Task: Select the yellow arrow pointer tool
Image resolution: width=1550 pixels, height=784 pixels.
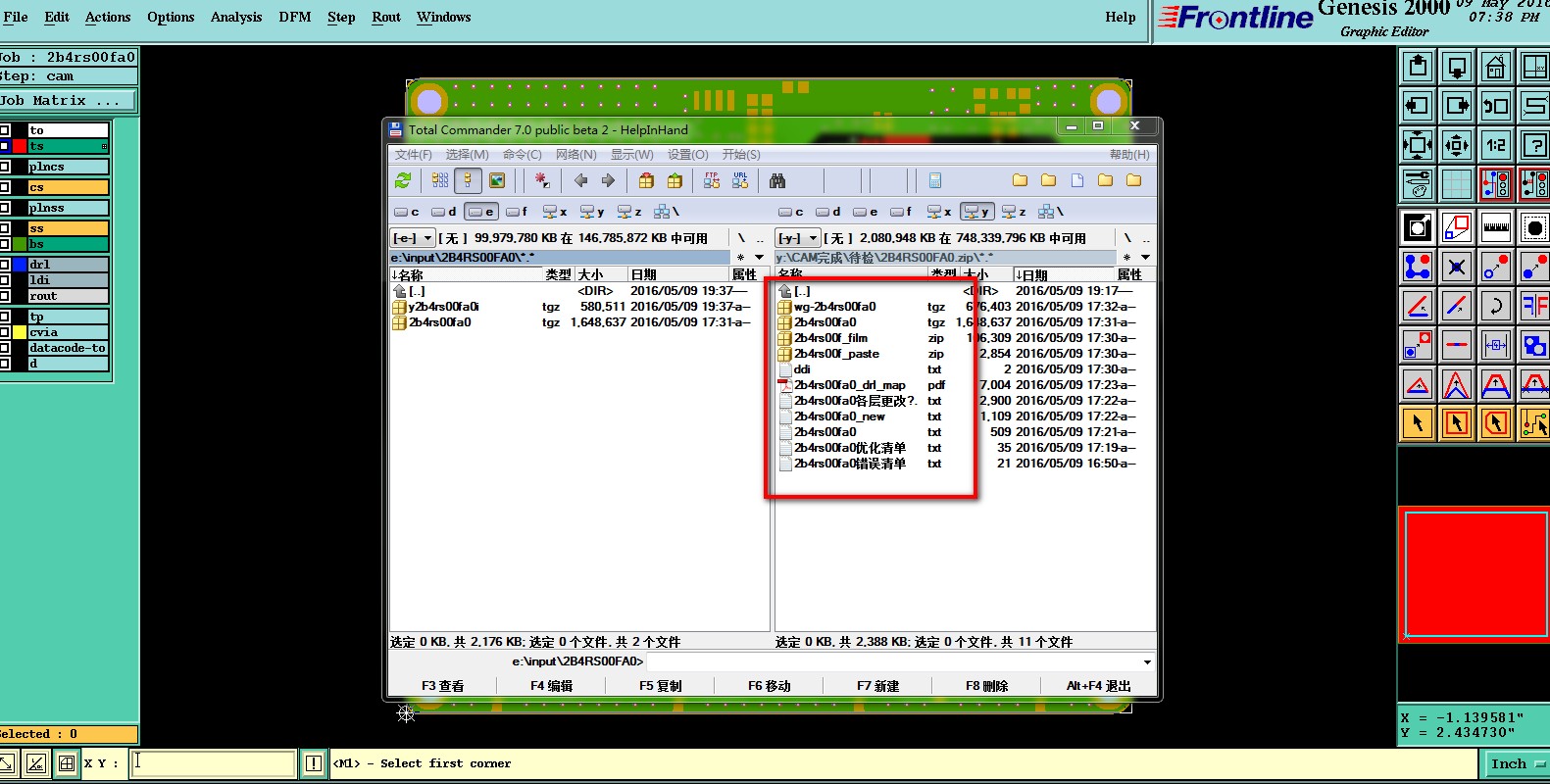Action: click(x=1418, y=423)
